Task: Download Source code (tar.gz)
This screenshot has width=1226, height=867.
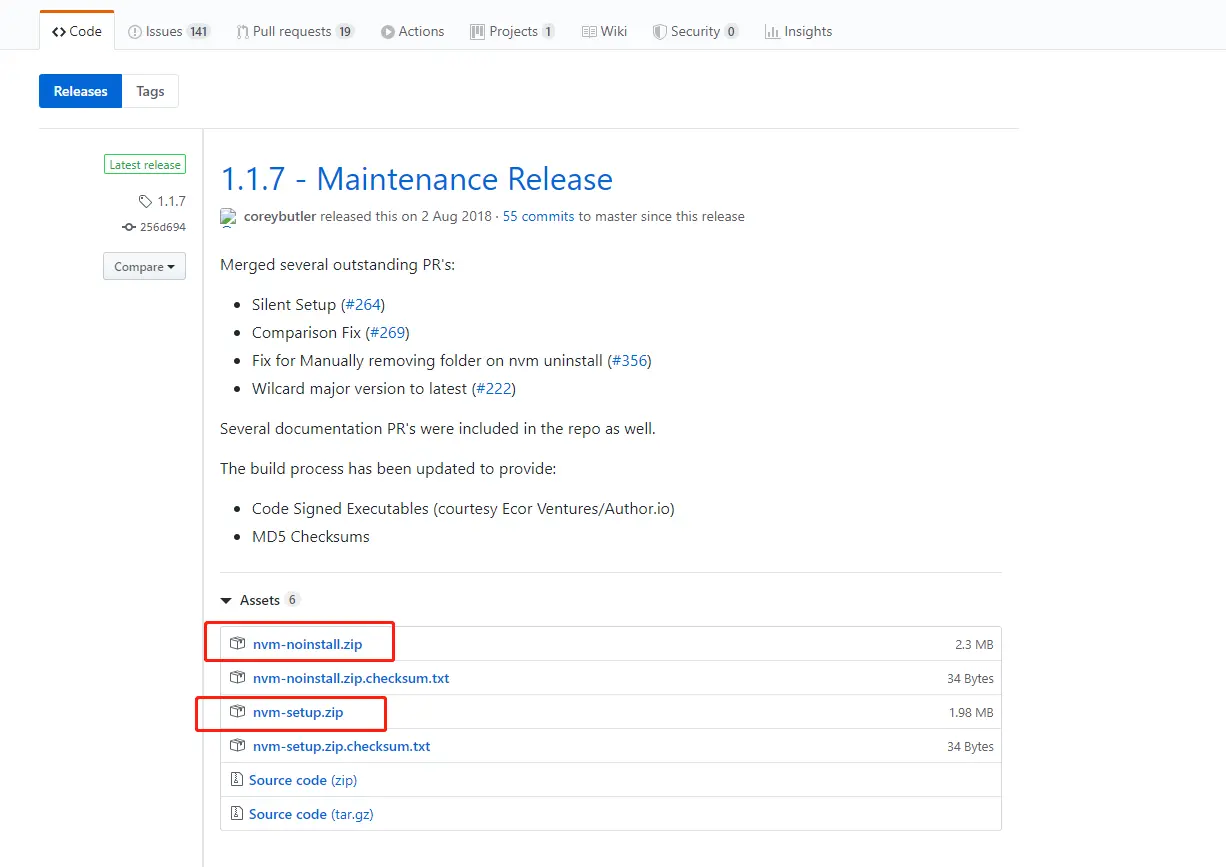Action: (x=311, y=814)
